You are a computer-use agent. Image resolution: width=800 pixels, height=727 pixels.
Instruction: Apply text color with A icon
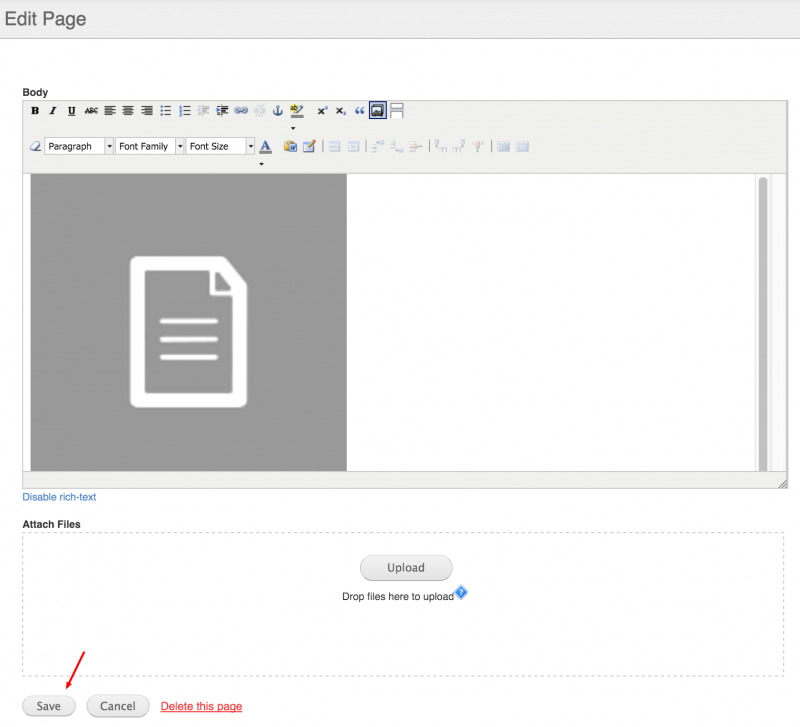coord(265,147)
